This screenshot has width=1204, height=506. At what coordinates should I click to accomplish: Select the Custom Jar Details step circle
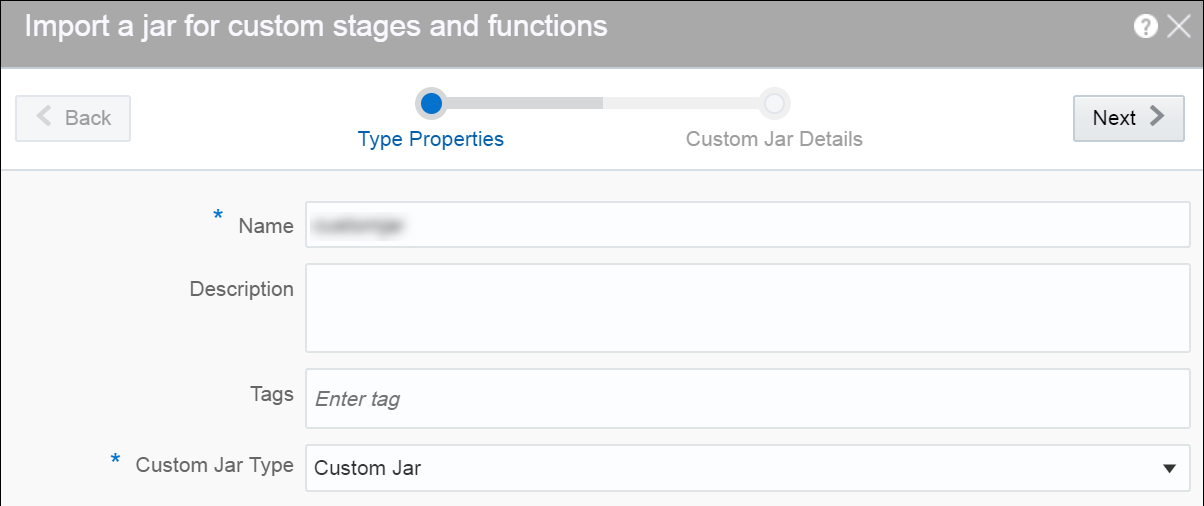point(774,103)
